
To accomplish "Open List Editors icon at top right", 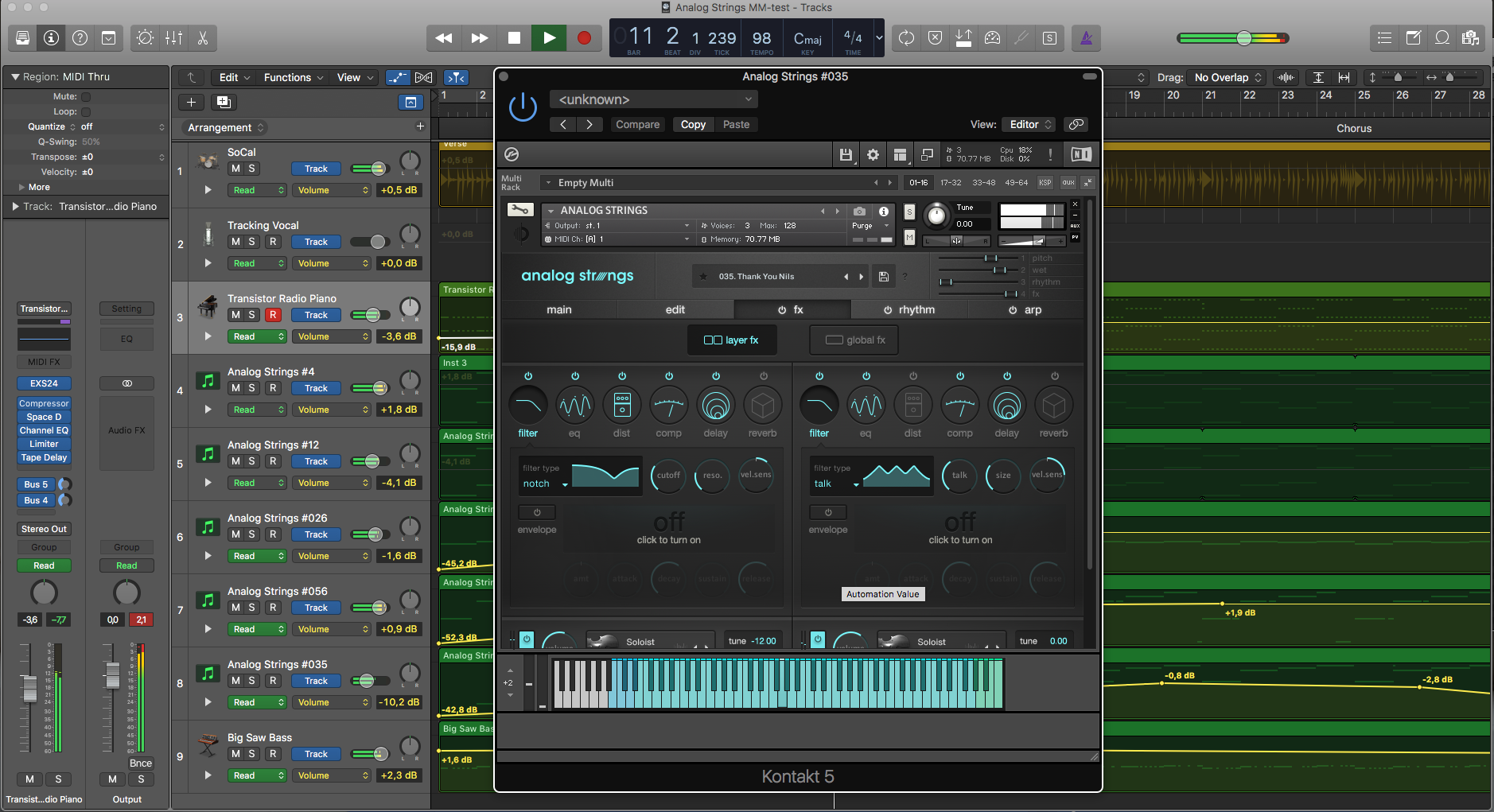I will click(1384, 37).
